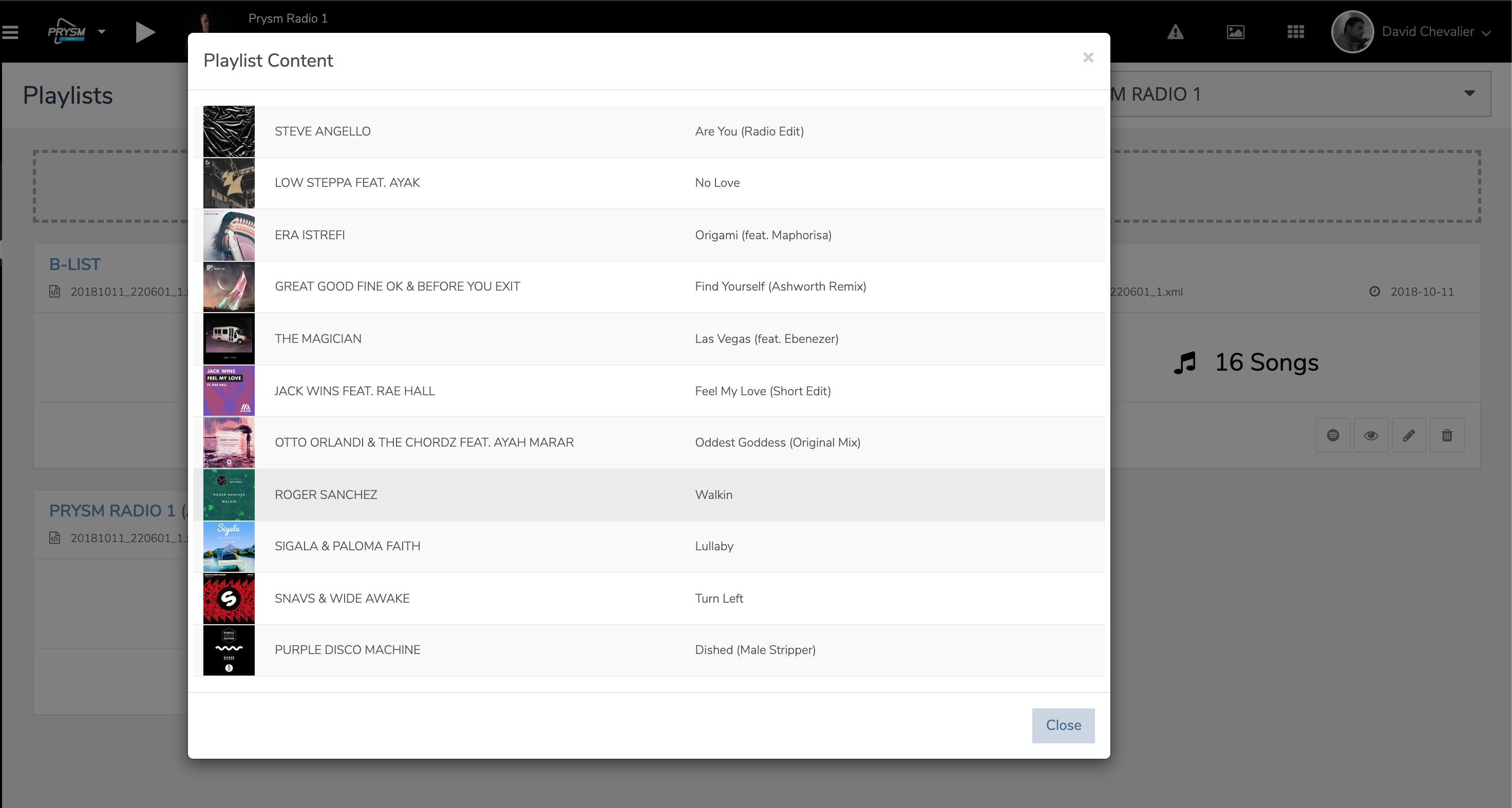1512x808 pixels.
Task: Select the STEVE ANGELLO artist text
Action: pos(322,131)
